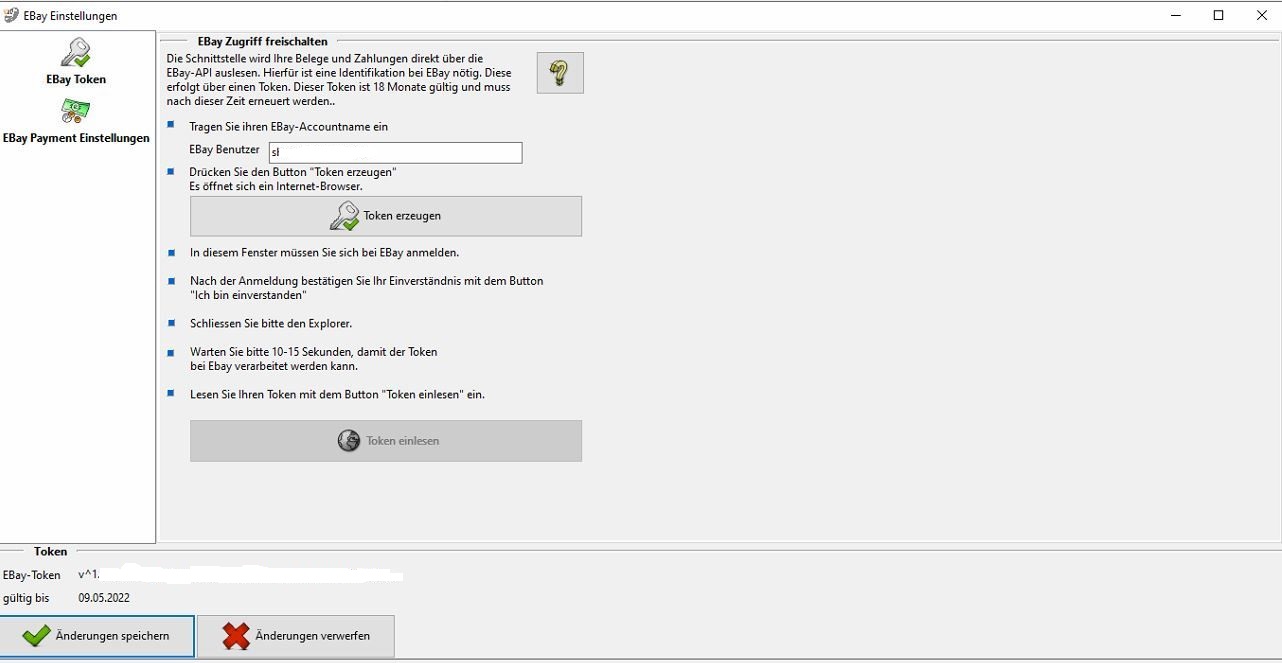Click the key icon on Token erzeugen
The width and height of the screenshot is (1282, 663).
coord(344,216)
